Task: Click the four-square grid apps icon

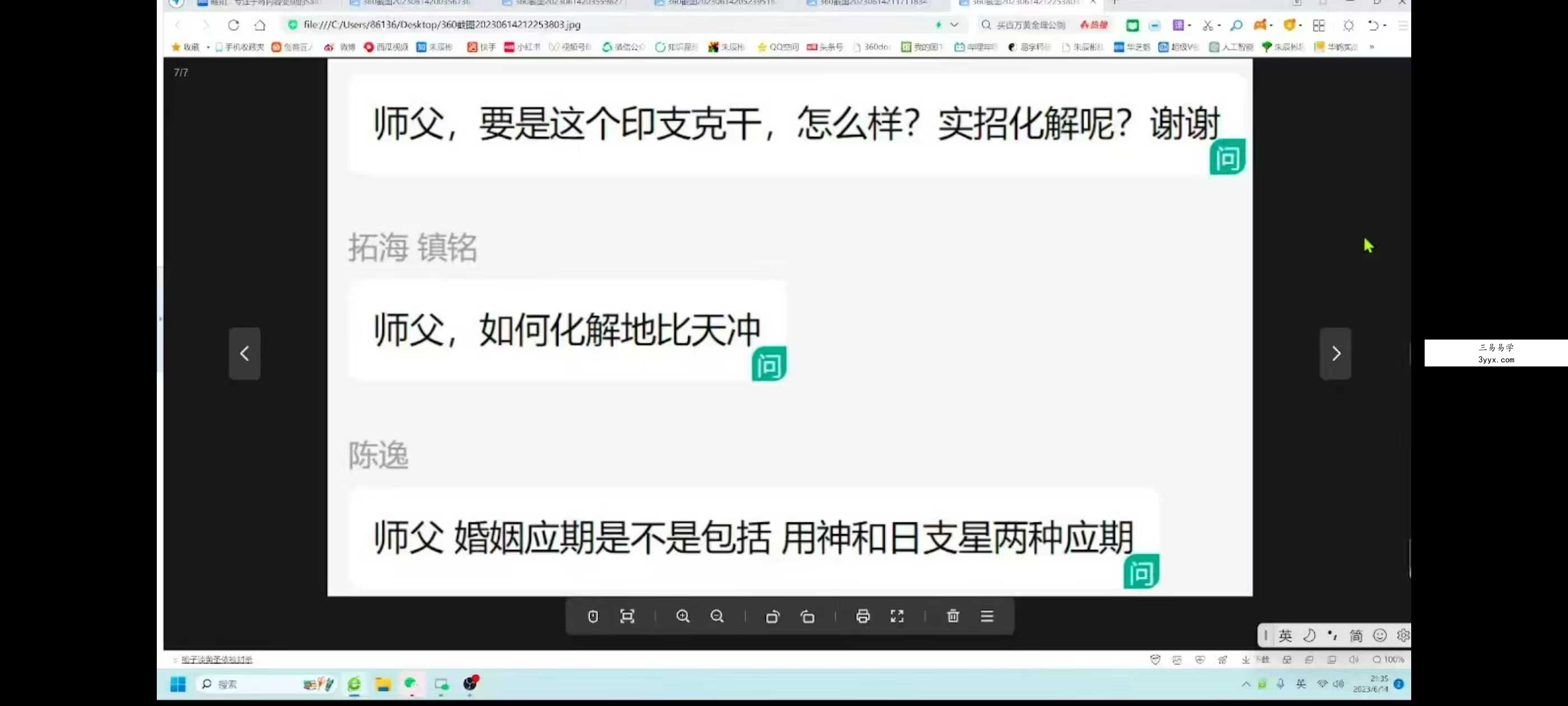Action: 1319,25
